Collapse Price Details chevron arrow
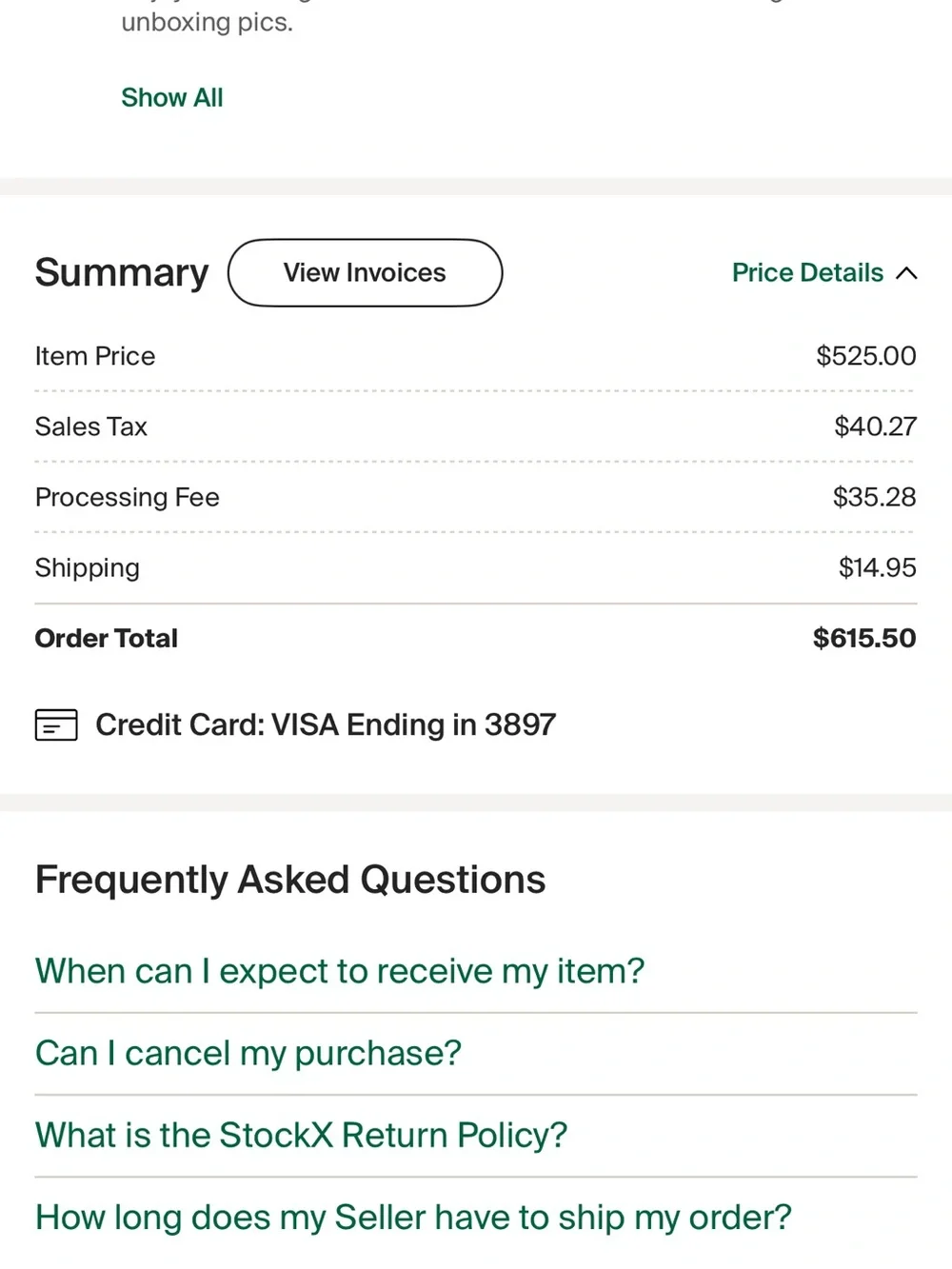This screenshot has width=952, height=1269. [906, 273]
